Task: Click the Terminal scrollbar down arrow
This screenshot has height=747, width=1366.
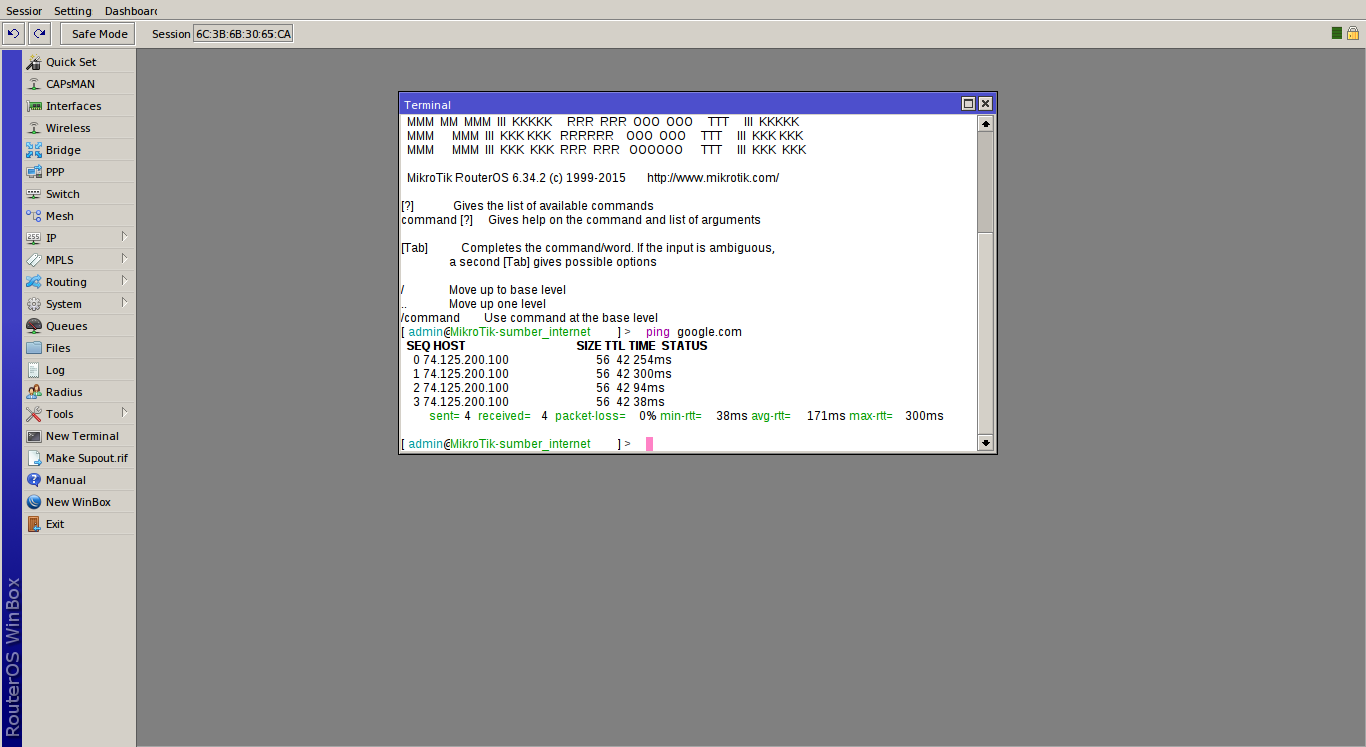Action: [985, 442]
